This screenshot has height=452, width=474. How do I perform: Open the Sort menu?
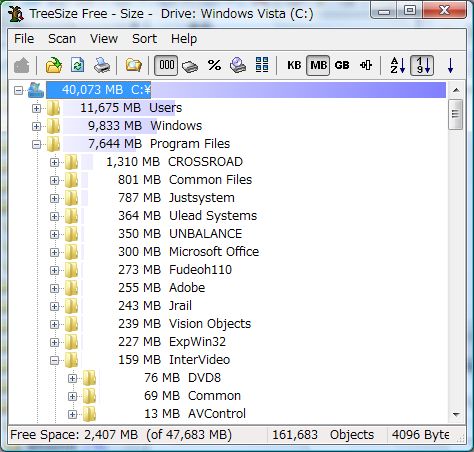click(144, 39)
